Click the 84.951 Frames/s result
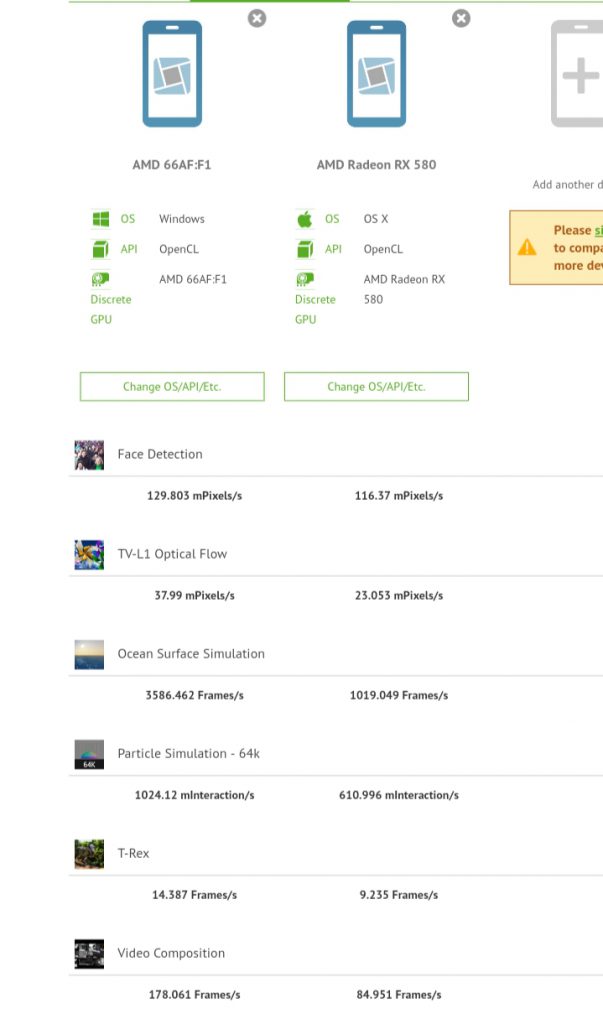Image resolution: width=603 pixels, height=1024 pixels. click(399, 995)
